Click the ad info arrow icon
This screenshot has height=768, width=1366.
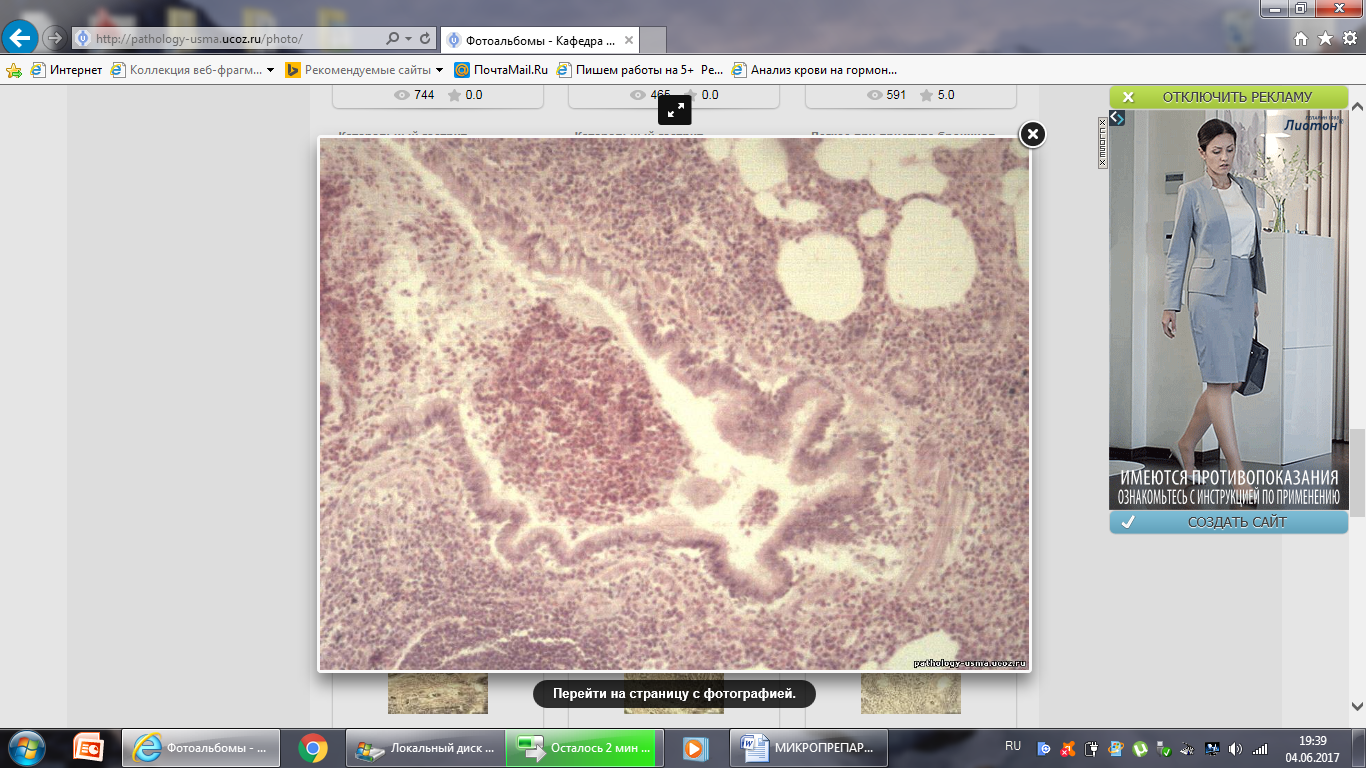point(1118,118)
